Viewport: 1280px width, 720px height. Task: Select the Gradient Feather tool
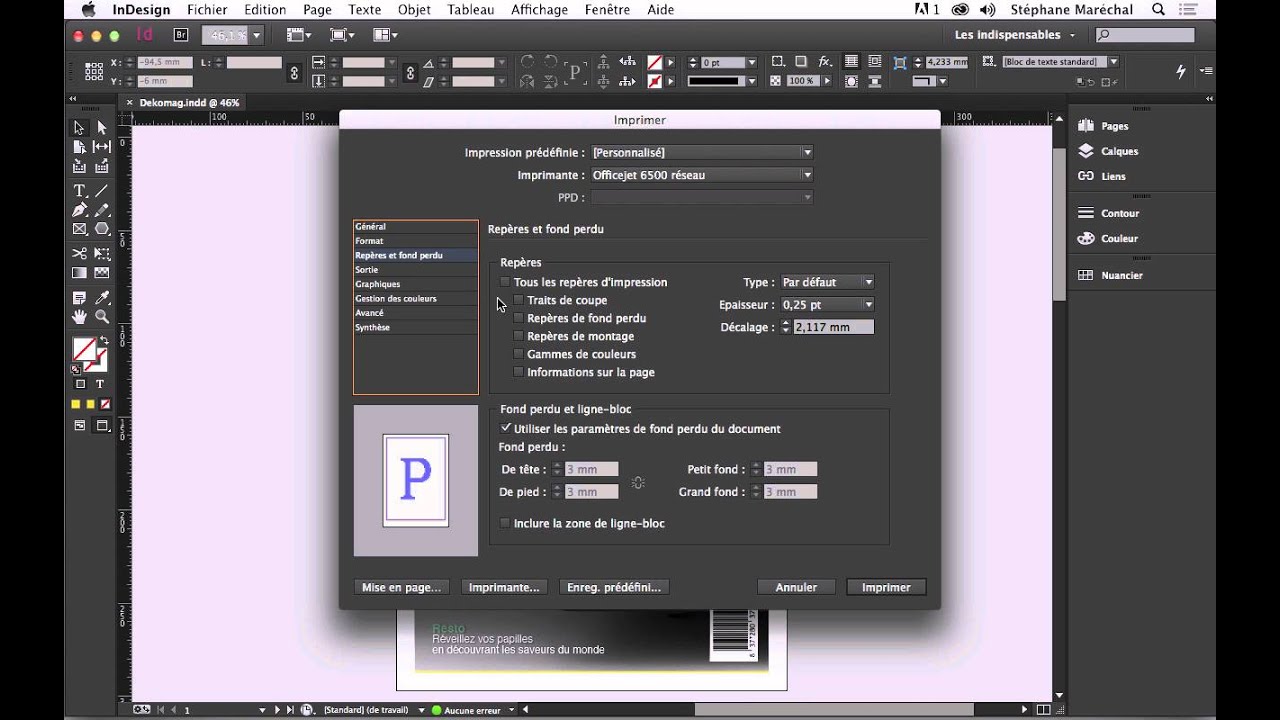tap(101, 273)
